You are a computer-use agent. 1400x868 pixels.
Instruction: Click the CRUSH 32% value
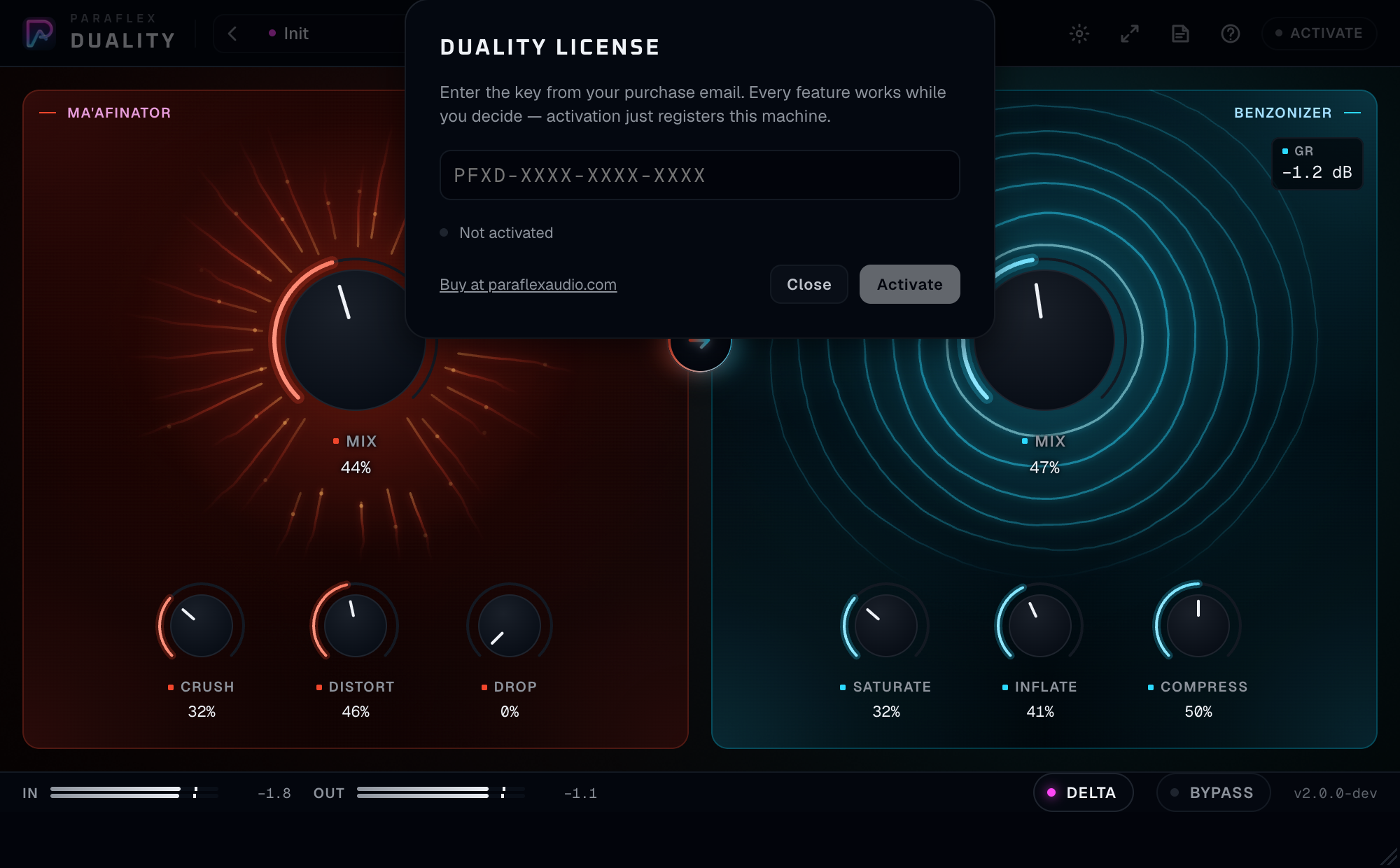202,711
